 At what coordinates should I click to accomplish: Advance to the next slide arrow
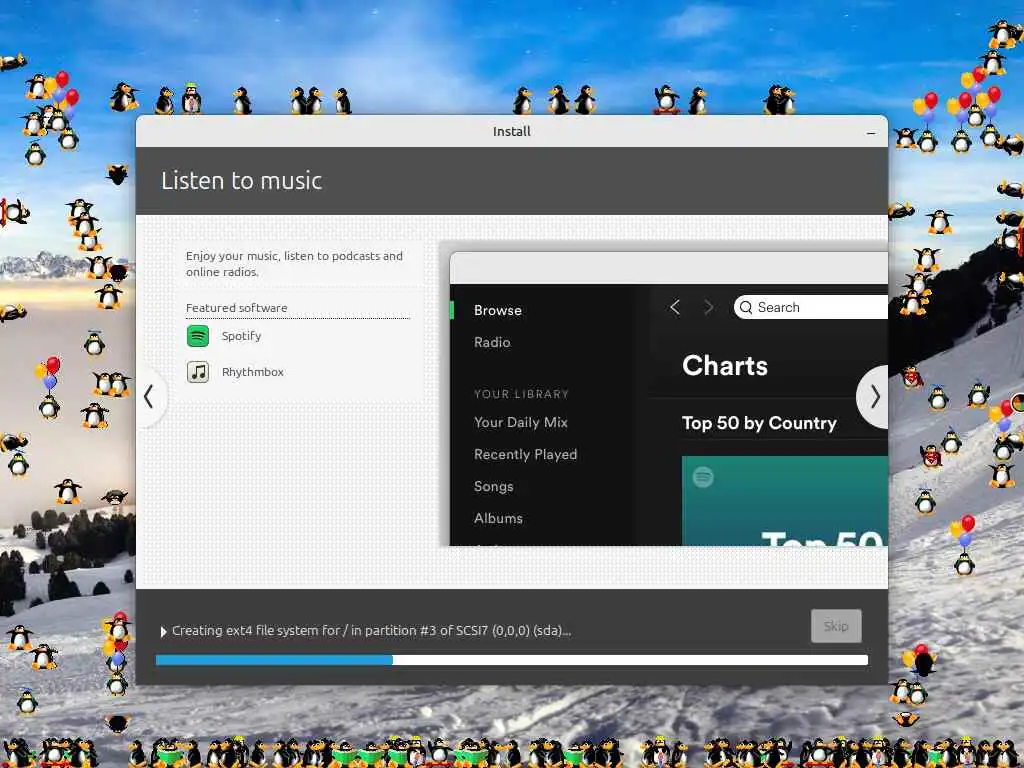pyautogui.click(x=874, y=396)
